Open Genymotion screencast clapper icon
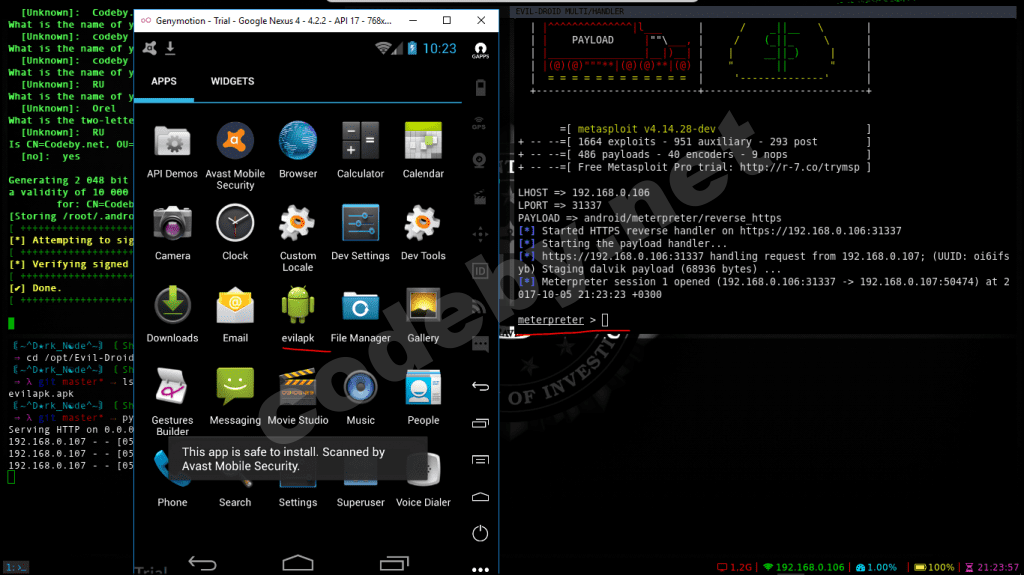Image resolution: width=1024 pixels, height=575 pixels. click(480, 197)
